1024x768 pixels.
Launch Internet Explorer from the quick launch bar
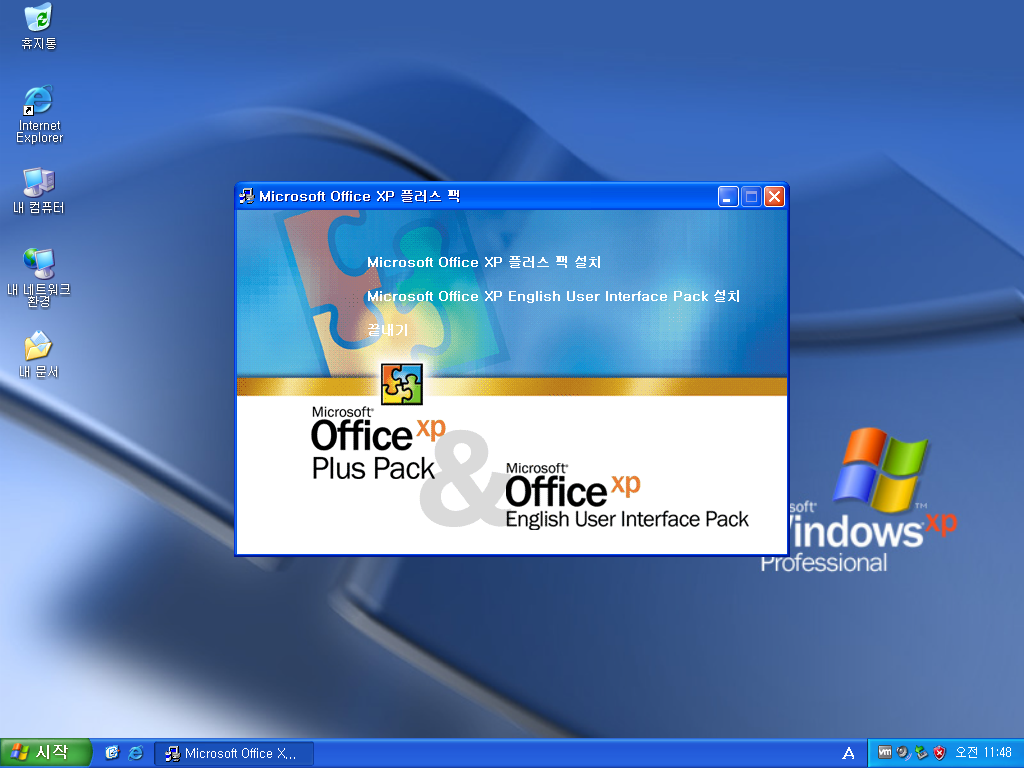pyautogui.click(x=134, y=753)
